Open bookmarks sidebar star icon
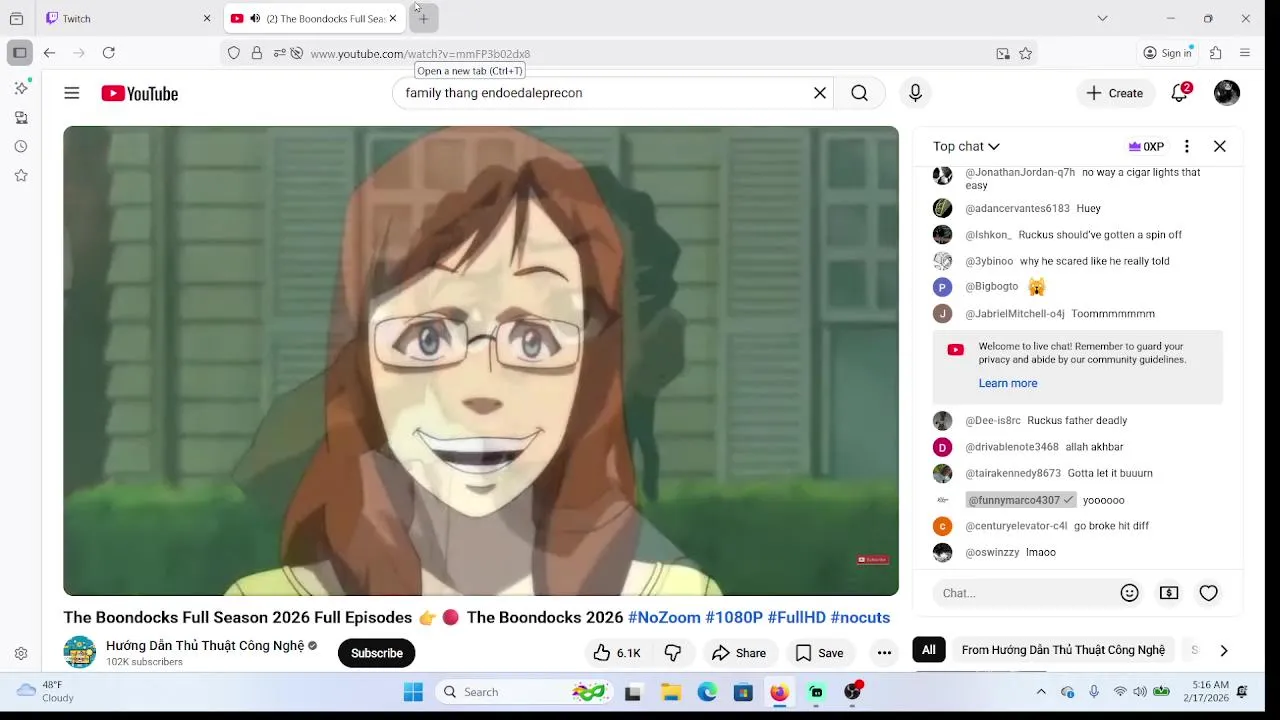 [x=21, y=175]
